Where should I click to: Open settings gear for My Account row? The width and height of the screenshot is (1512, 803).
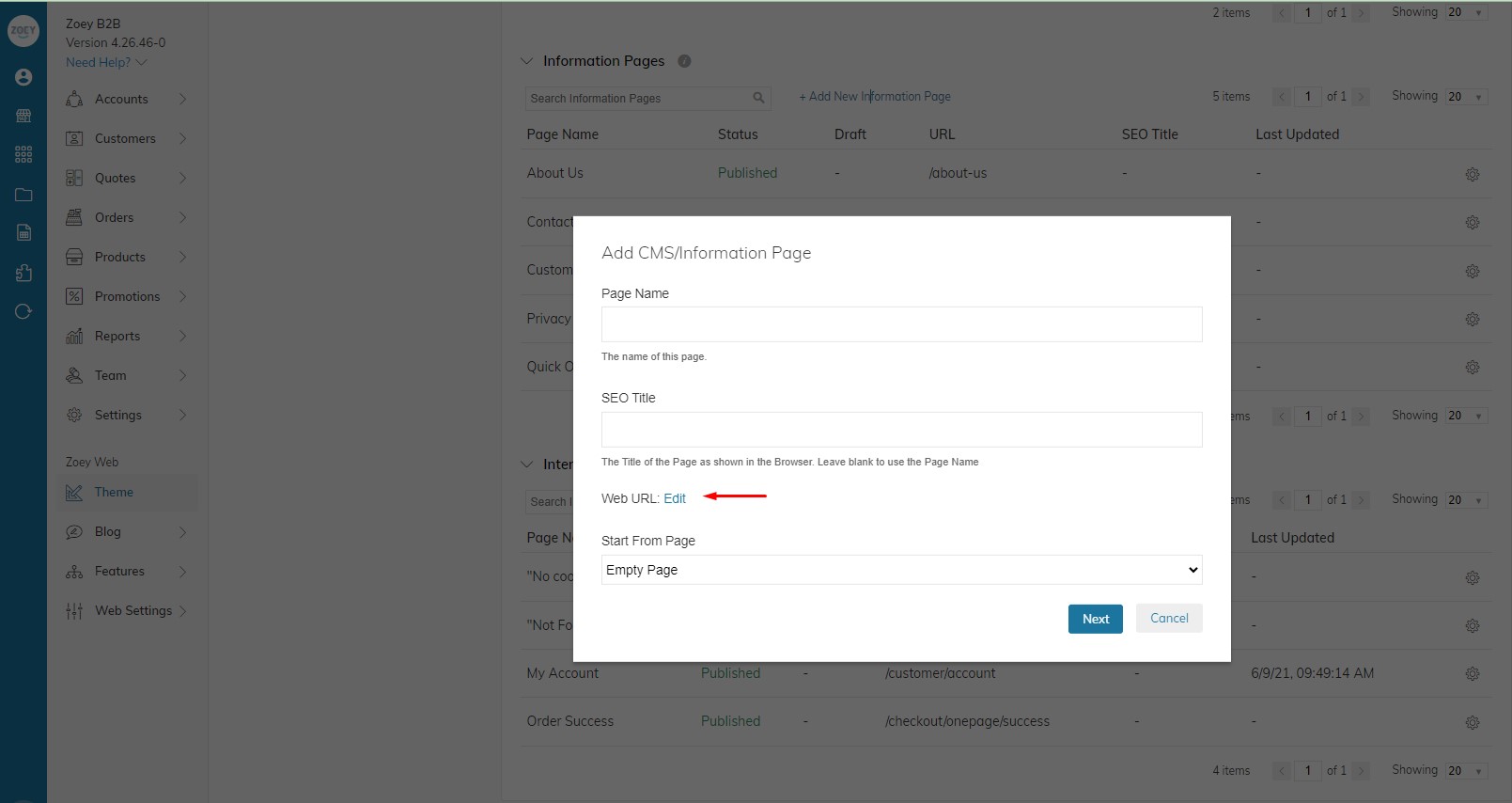1473,673
